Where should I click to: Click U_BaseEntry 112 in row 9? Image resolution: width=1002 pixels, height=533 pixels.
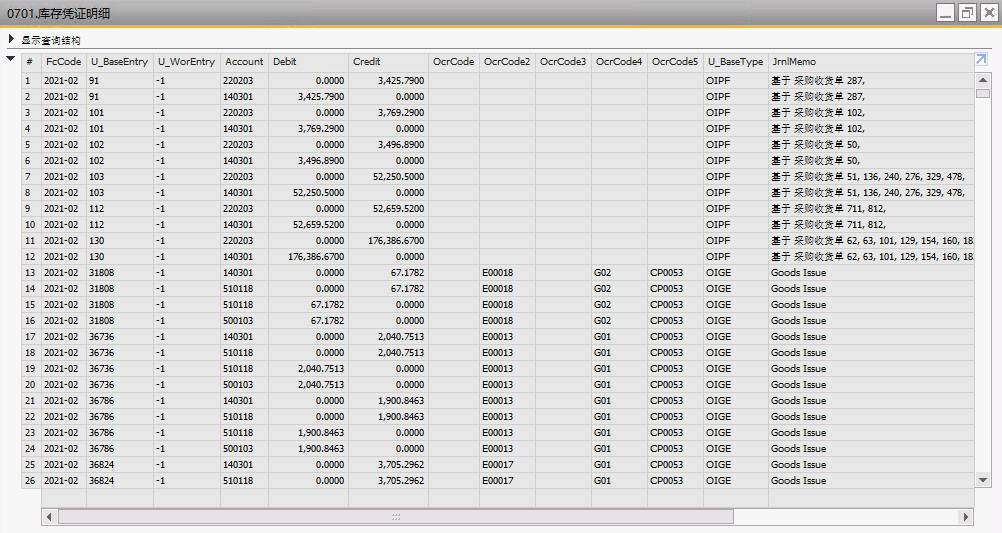pyautogui.click(x=96, y=208)
